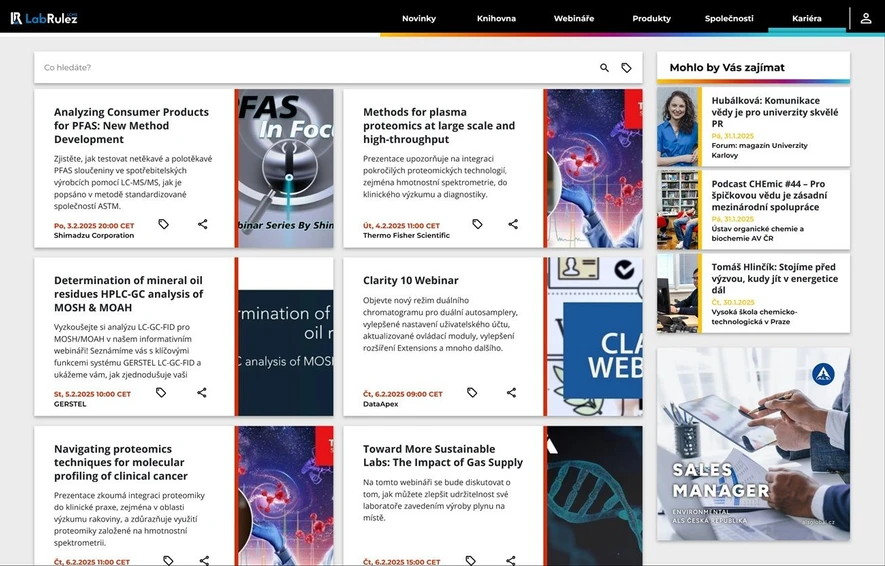Viewport: 885px width, 566px height.
Task: Click tag icon on Navigating proteomics card
Action: pos(168,560)
